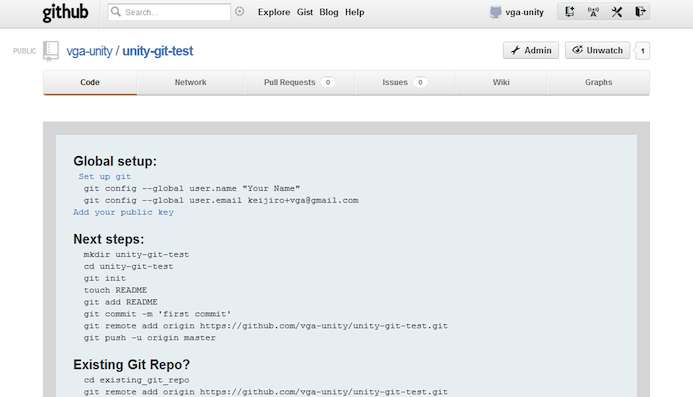Click the Unwatch button
This screenshot has width=693, height=397.
598,50
